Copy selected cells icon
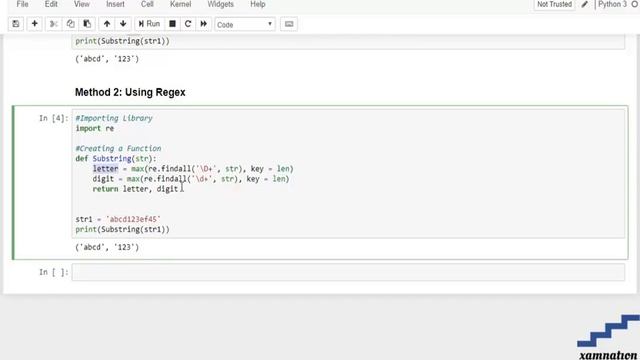Image resolution: width=640 pixels, height=360 pixels. tap(70, 24)
